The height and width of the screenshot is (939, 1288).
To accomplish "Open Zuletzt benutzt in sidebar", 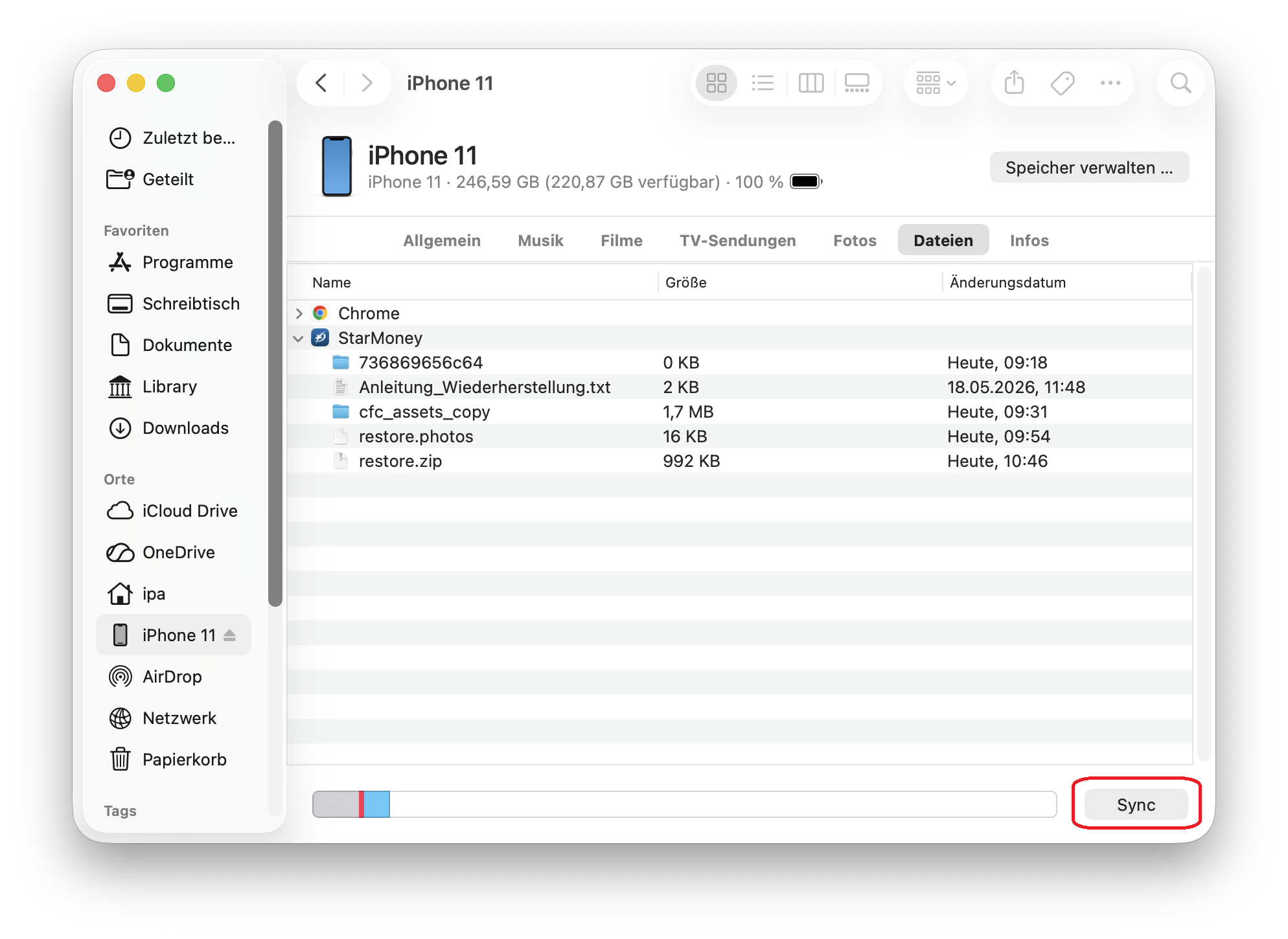I will point(172,138).
